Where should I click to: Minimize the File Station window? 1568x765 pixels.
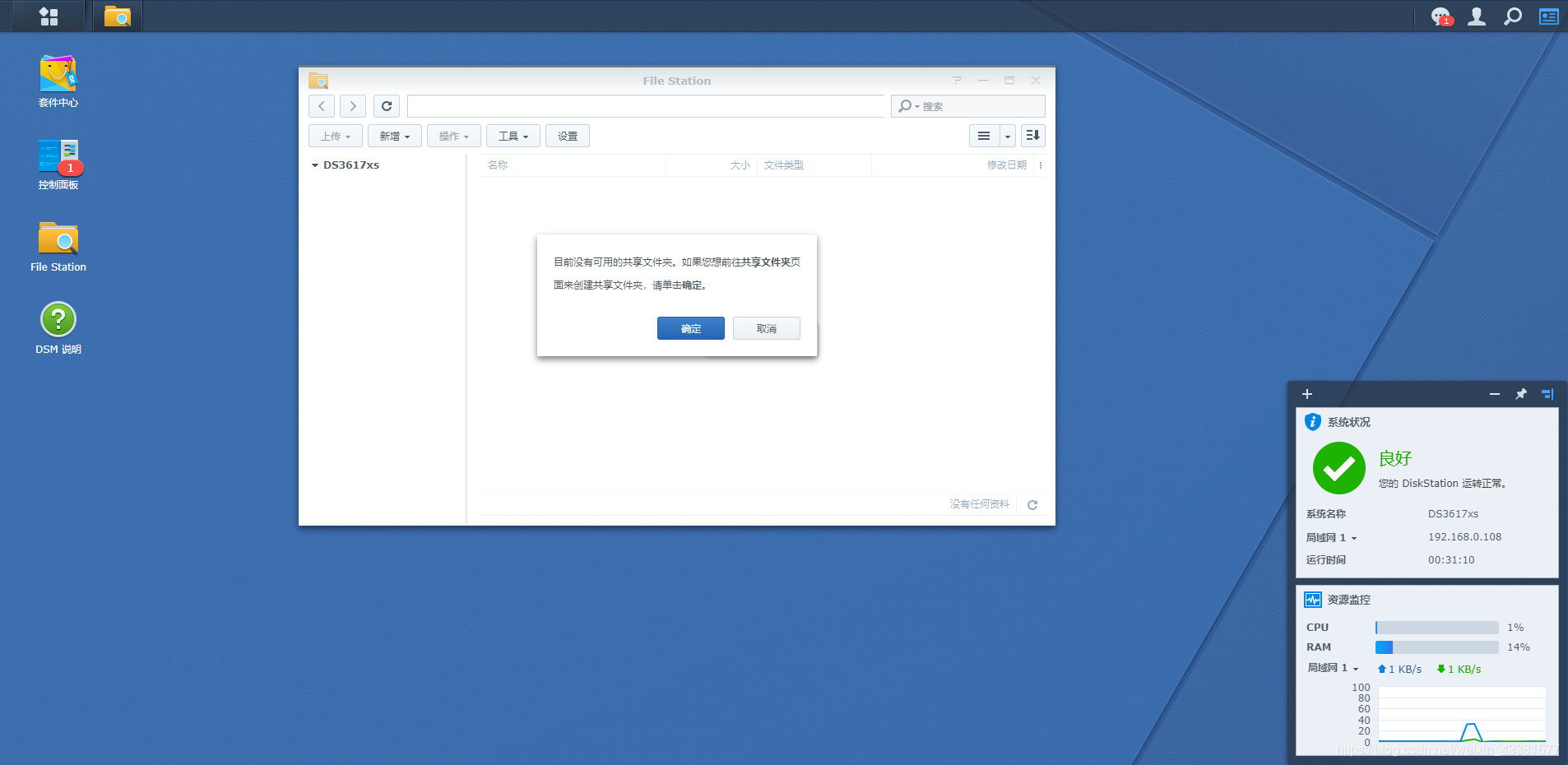(983, 81)
